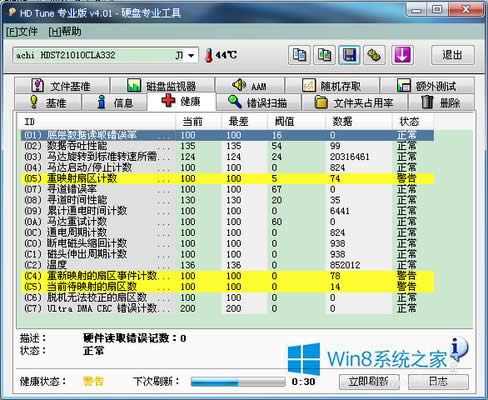The width and height of the screenshot is (488, 400).
Task: Switch to the 删除 tab
Action: pos(441,102)
